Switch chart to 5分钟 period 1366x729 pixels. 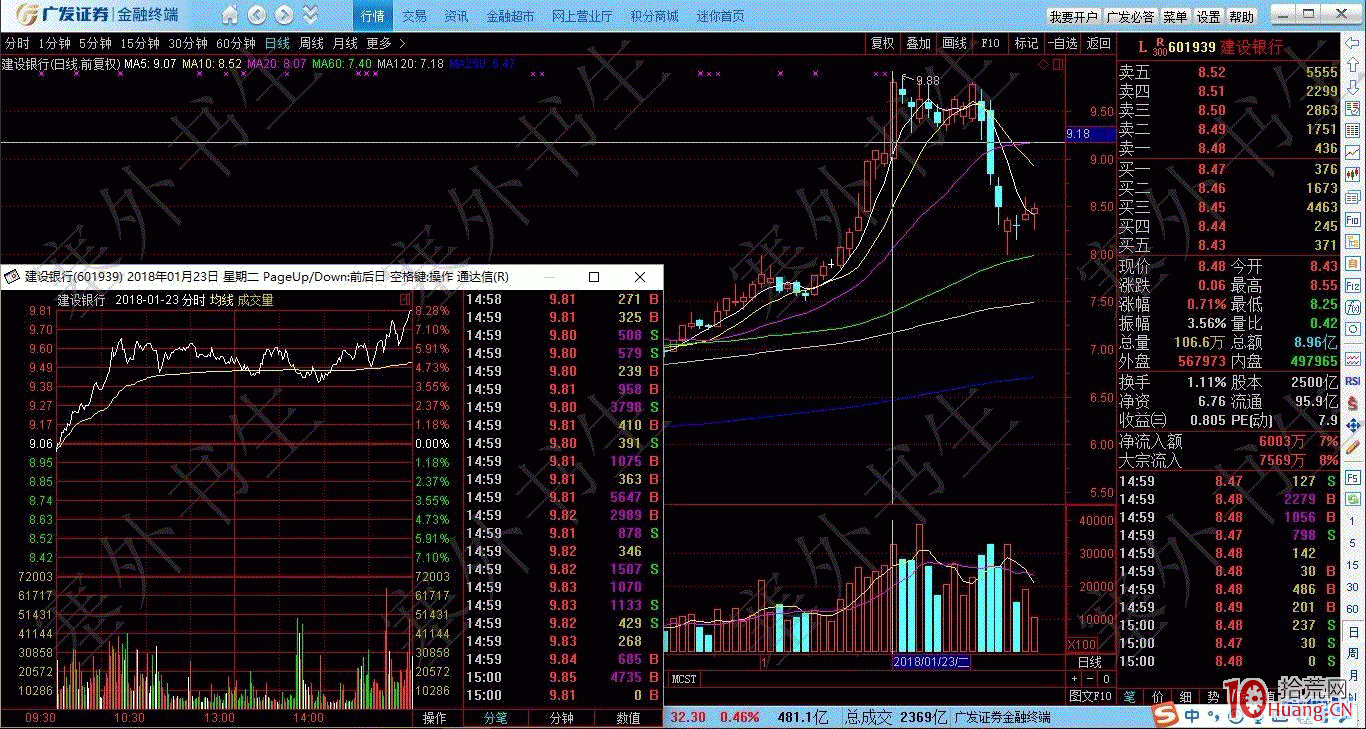pos(95,43)
